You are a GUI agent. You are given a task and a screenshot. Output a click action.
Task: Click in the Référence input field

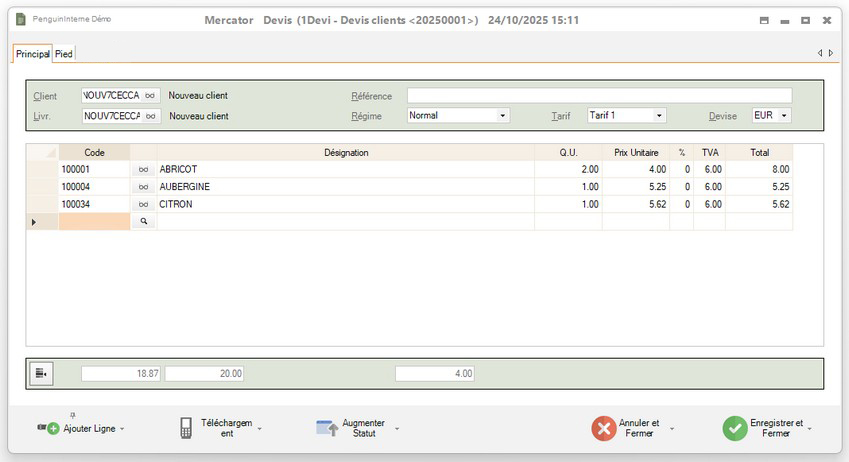pyautogui.click(x=599, y=95)
